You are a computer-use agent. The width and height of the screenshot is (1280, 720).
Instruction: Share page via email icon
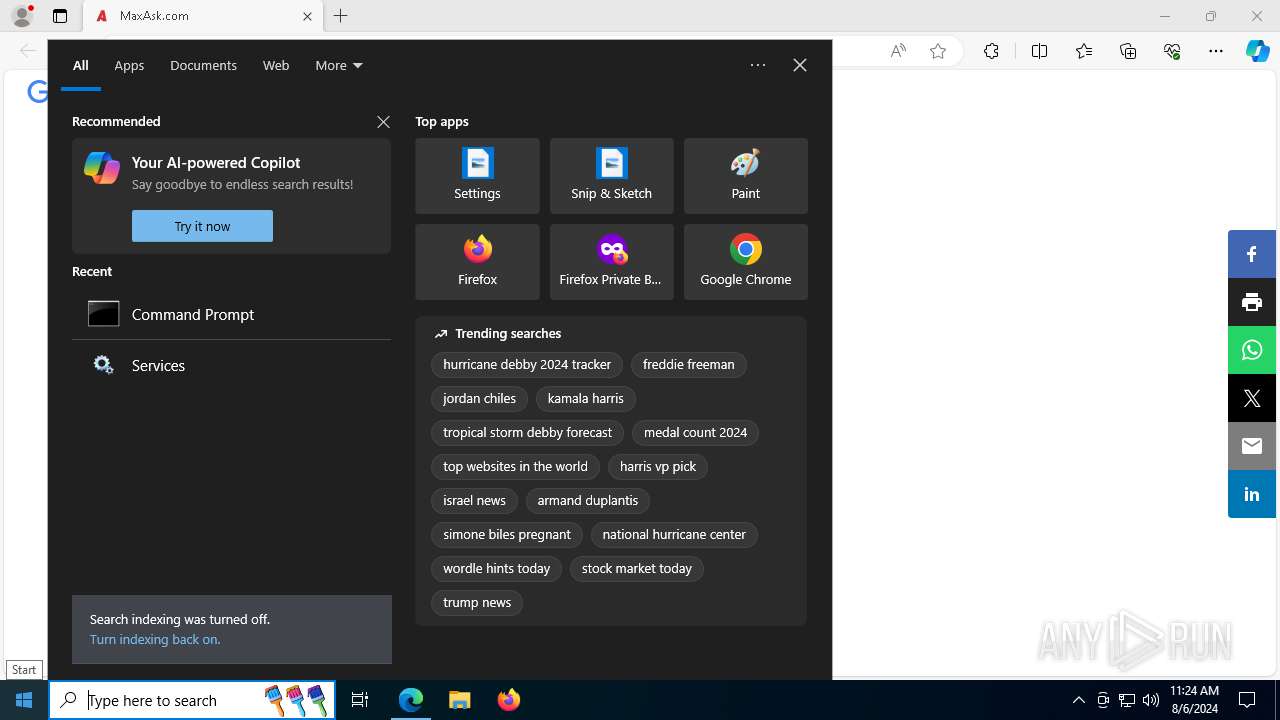tap(1252, 446)
